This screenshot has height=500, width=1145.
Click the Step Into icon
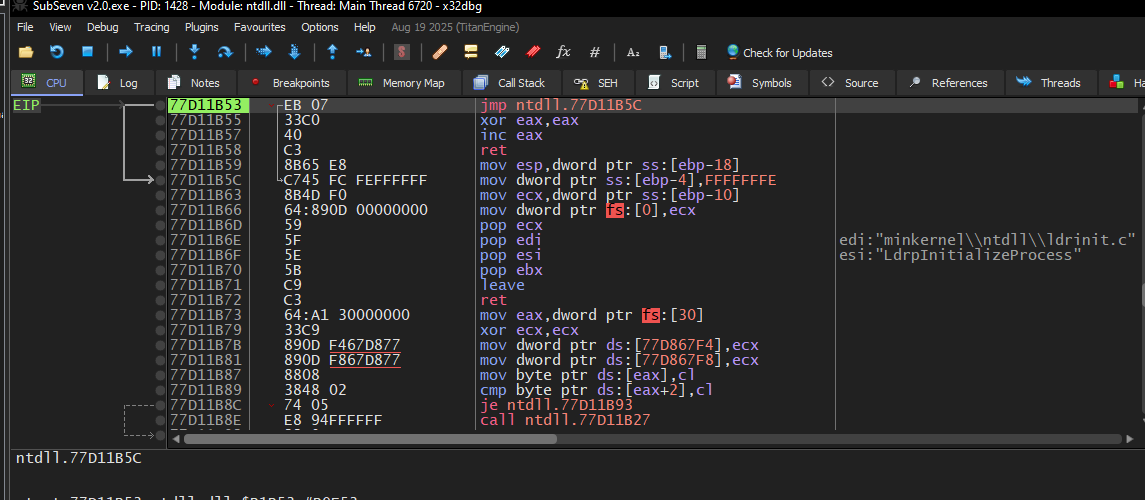coord(194,52)
